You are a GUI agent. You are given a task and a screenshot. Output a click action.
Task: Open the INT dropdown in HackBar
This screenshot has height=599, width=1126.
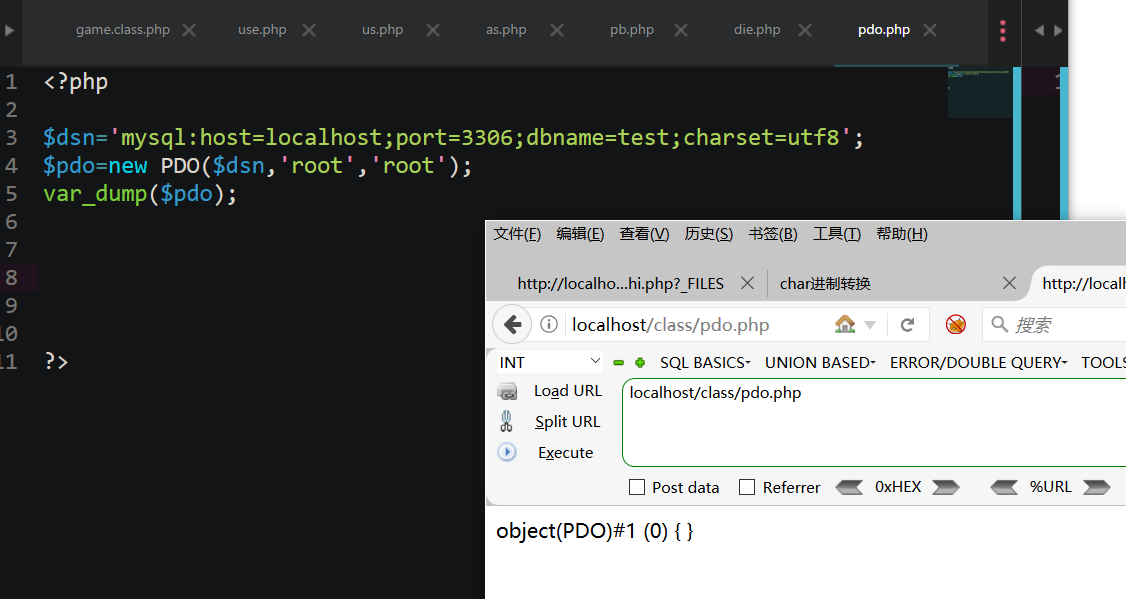pos(549,362)
